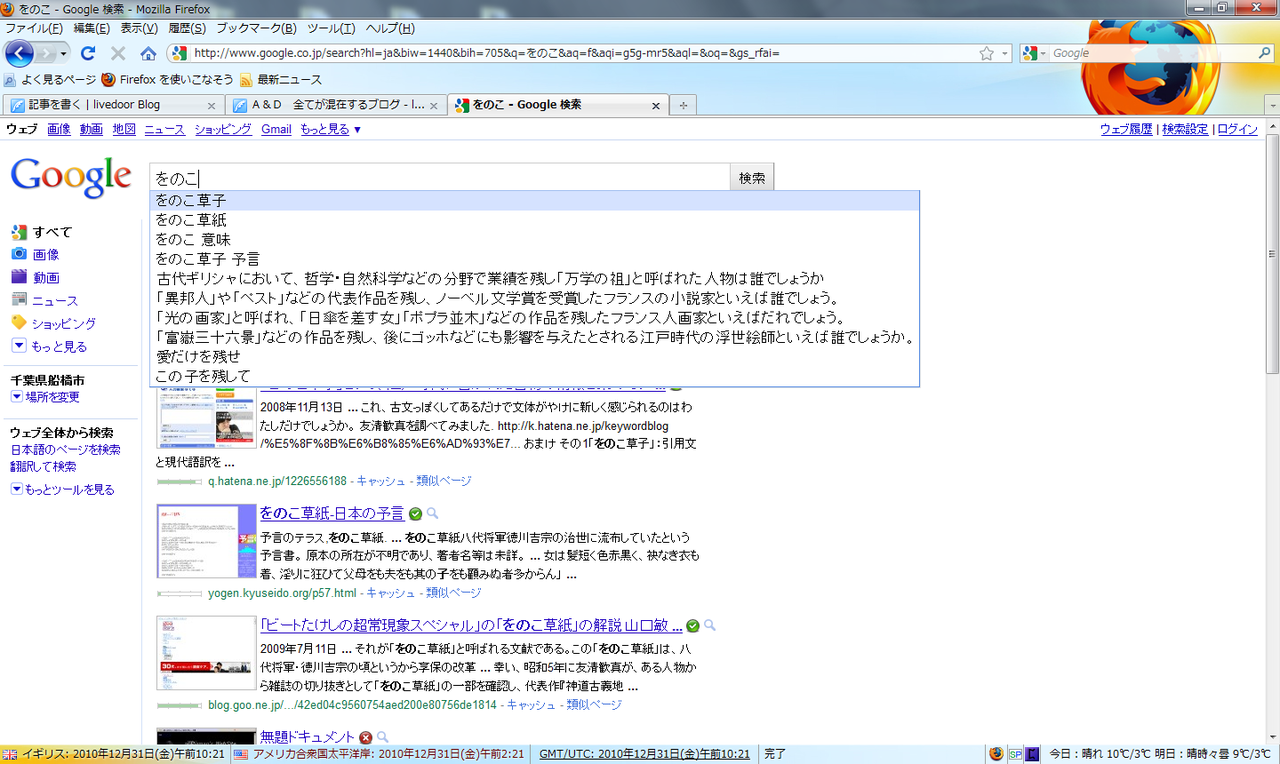This screenshot has width=1280, height=764.
Task: Open the 地図 link in Google top bar
Action: (x=124, y=129)
